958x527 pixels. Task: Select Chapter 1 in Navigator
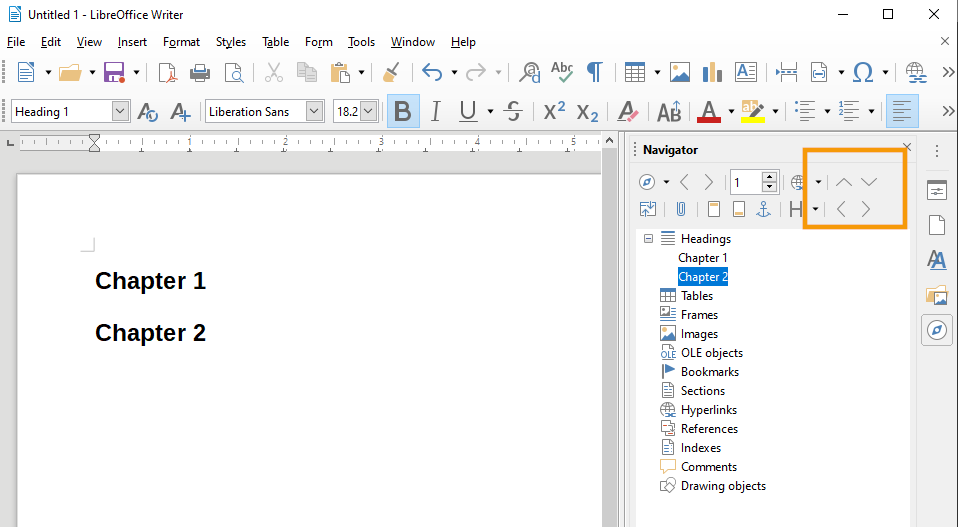click(702, 258)
